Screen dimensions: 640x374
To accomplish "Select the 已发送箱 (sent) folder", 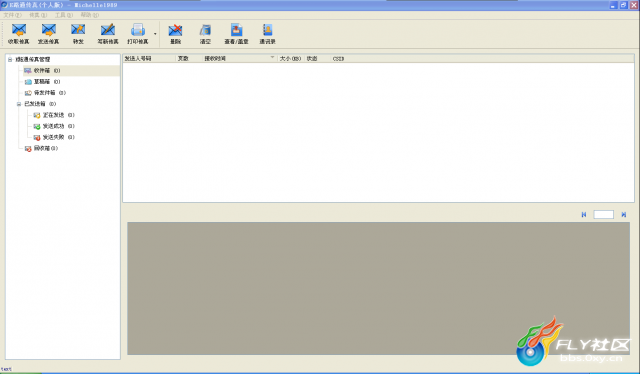I will (x=40, y=104).
